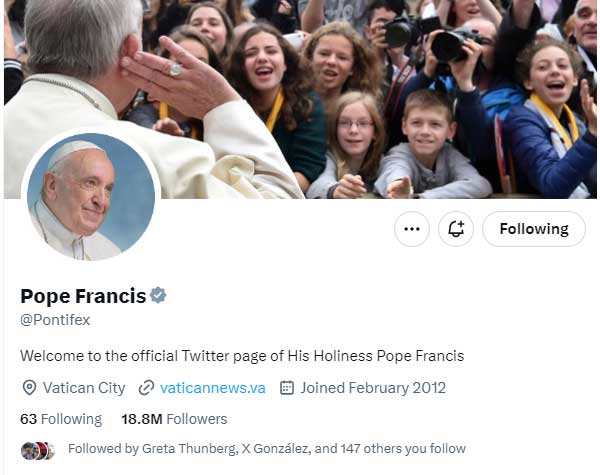View the 63 Following list
Viewport: 600px width, 475px height.
pos(61,419)
